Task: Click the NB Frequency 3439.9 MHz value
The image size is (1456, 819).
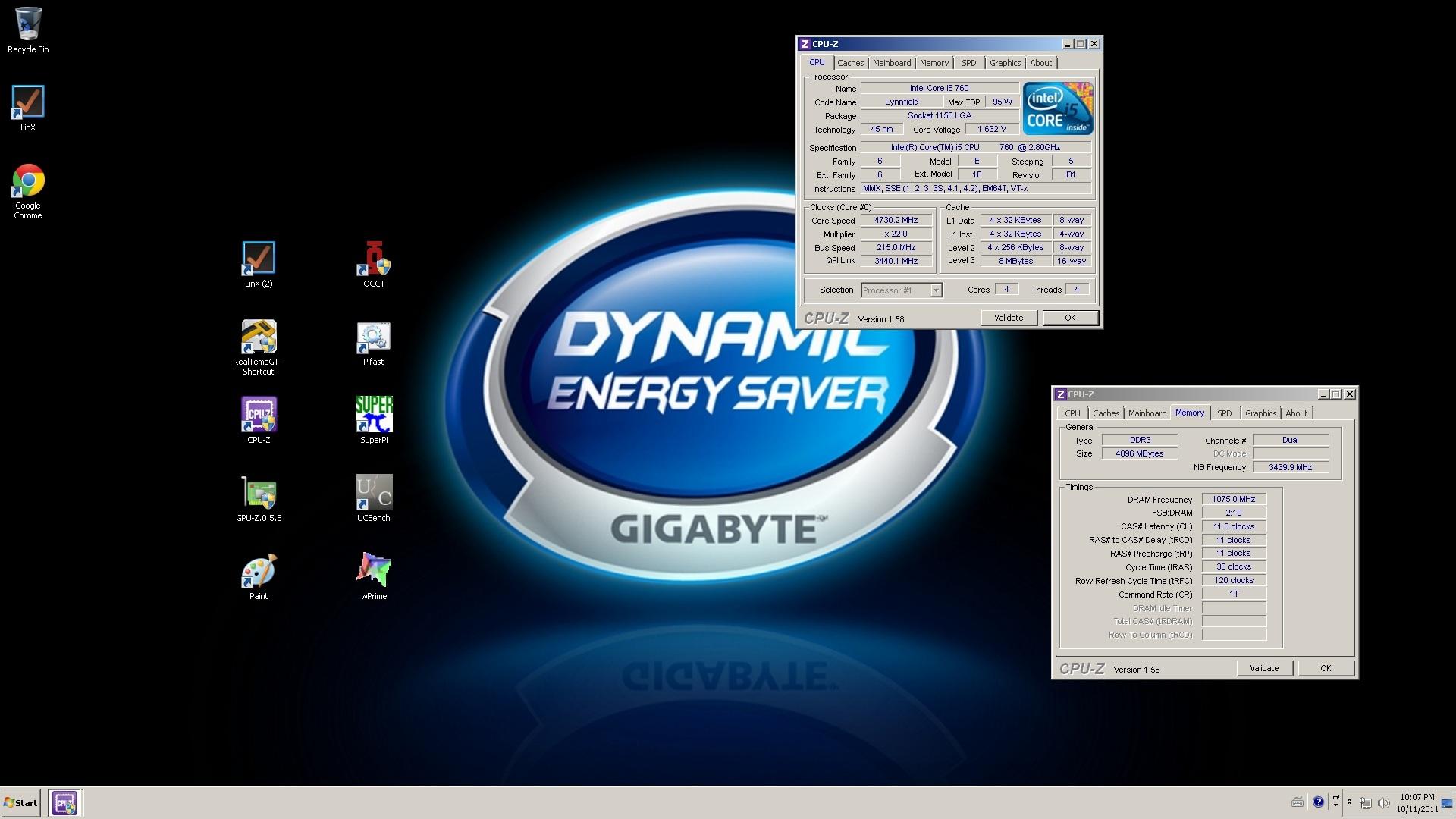Action: tap(1291, 467)
